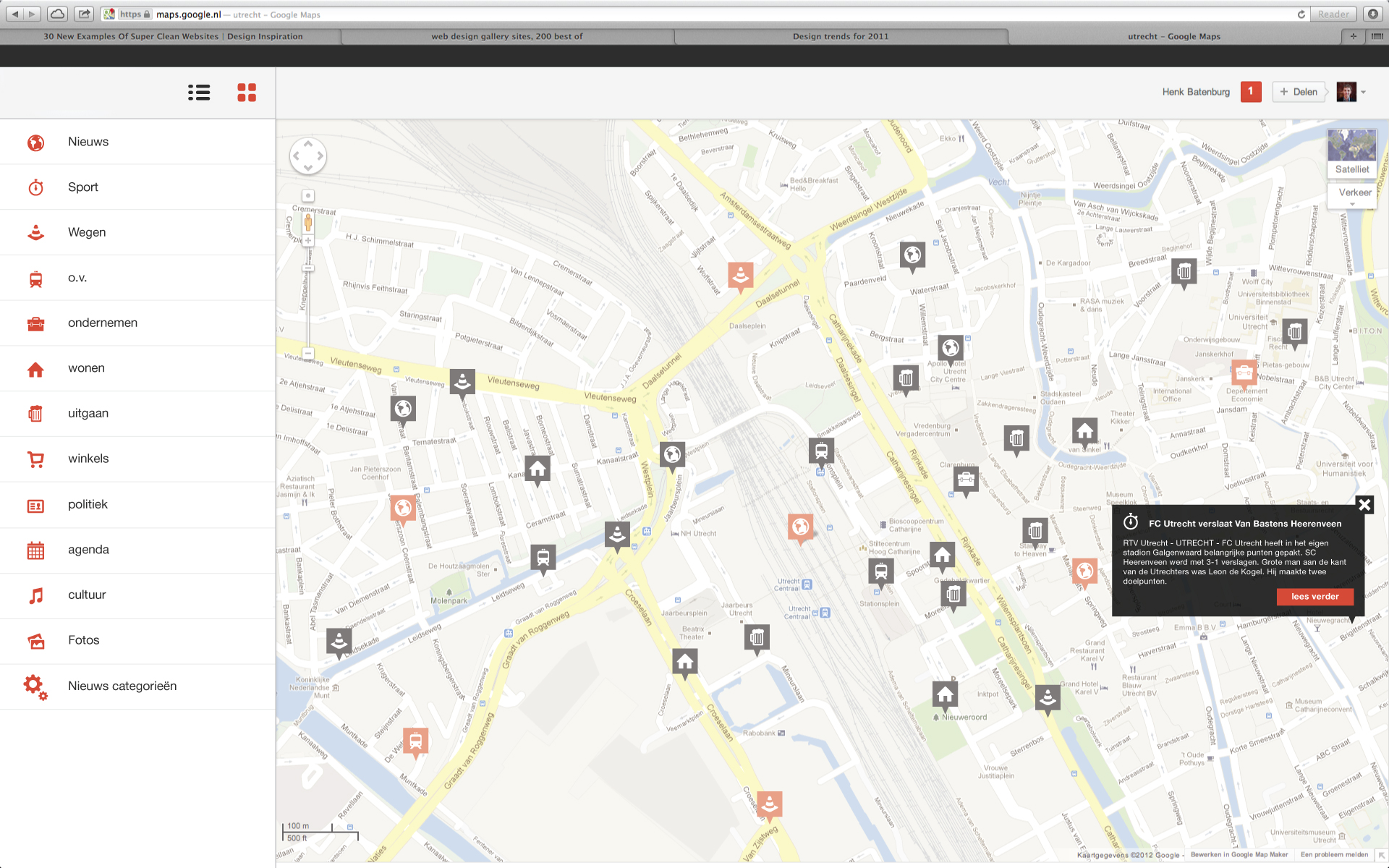The width and height of the screenshot is (1389, 868).
Task: Click gray road cone marker on Vleutenseweg
Action: coord(462,382)
